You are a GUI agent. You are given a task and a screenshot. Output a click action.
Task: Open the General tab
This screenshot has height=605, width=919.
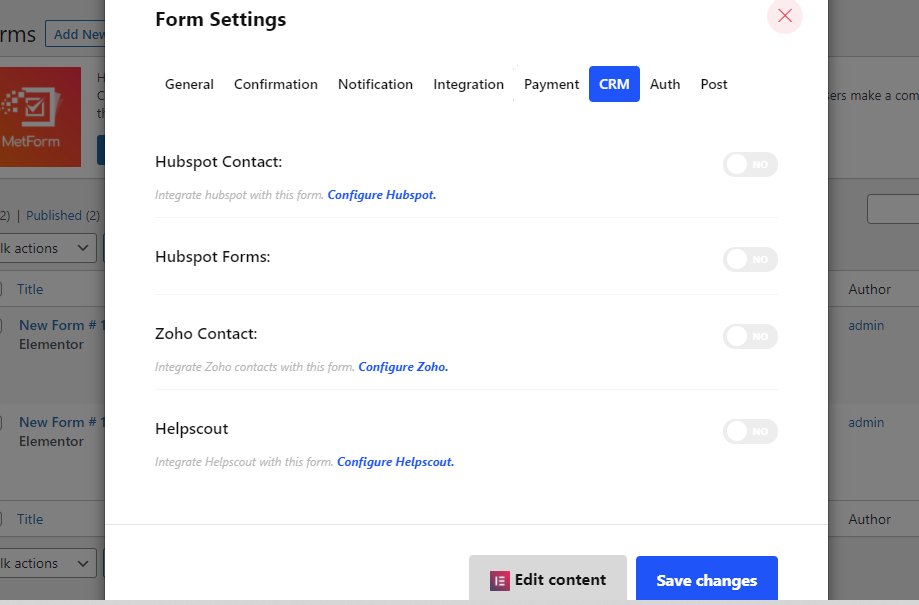pos(189,84)
